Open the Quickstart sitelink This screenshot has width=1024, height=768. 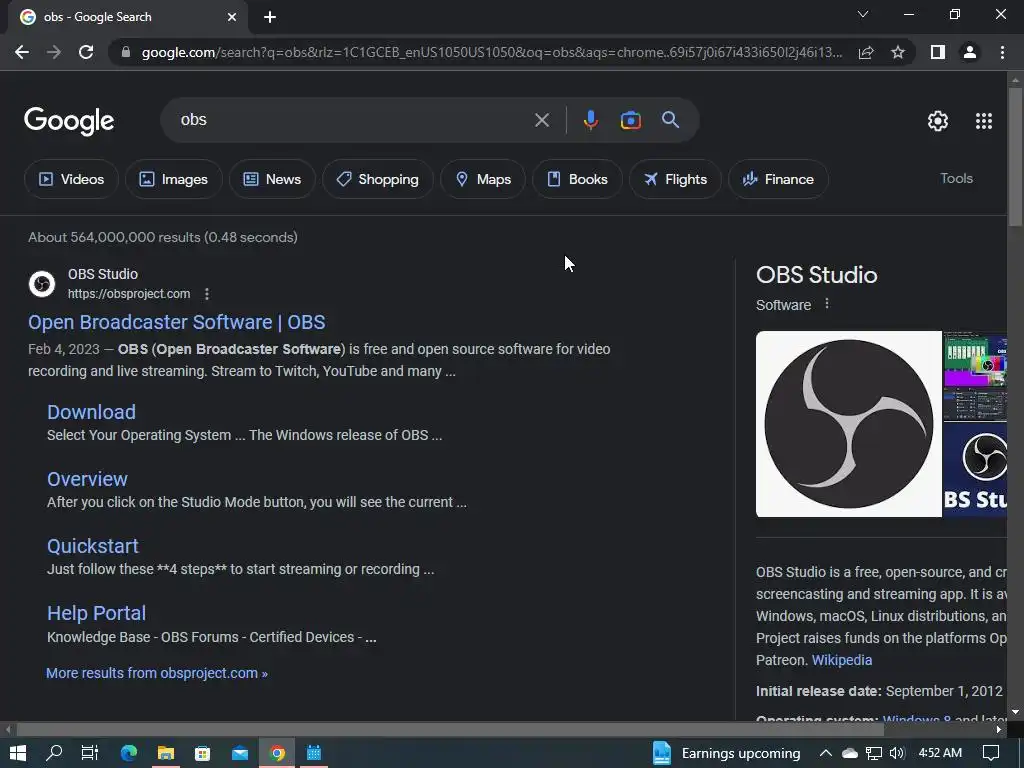(x=93, y=546)
